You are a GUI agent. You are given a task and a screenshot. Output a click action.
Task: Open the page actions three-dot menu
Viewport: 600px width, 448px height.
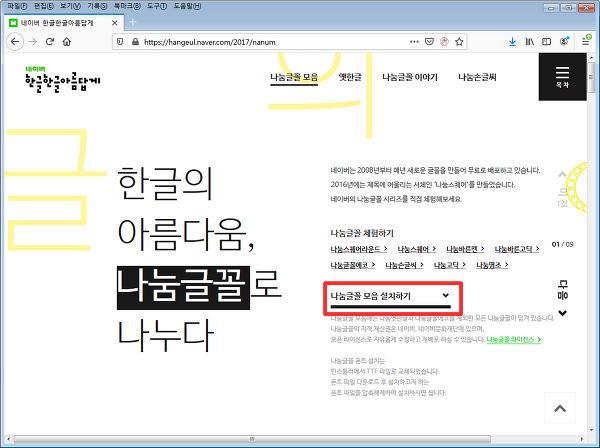coord(414,42)
